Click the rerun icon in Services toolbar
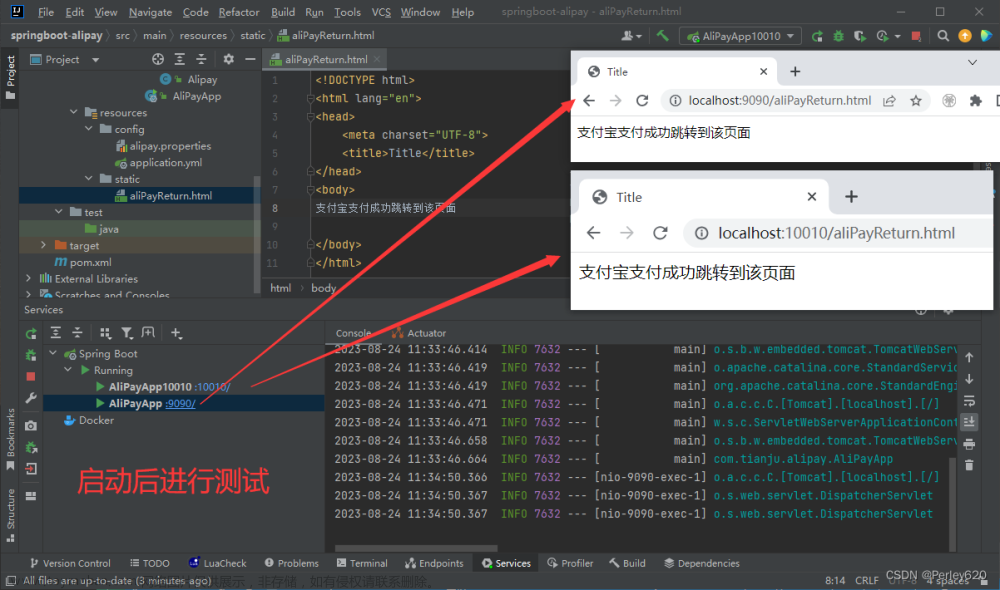The height and width of the screenshot is (590, 1000). (31, 334)
